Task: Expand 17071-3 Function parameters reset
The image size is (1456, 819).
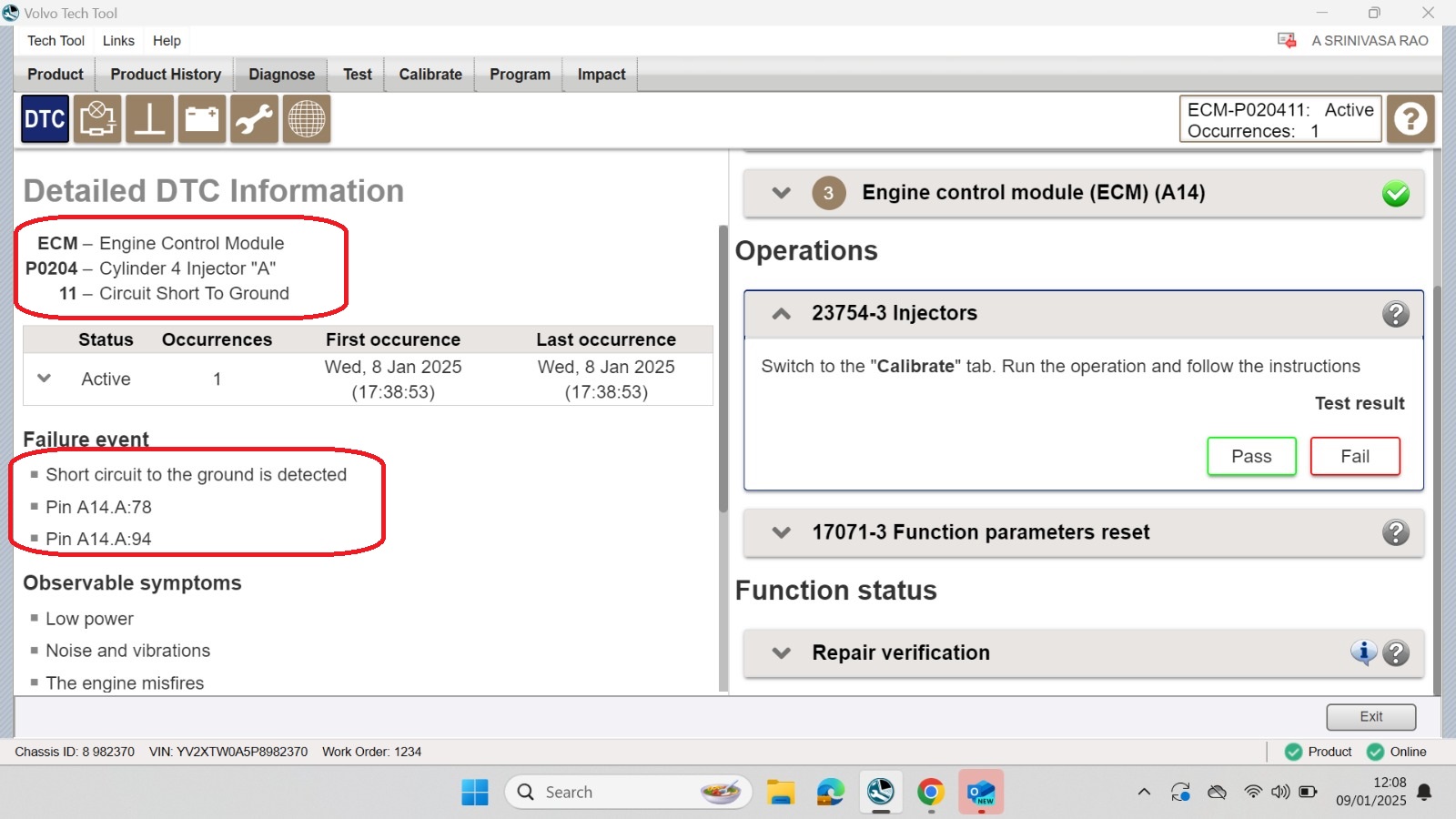Action: point(781,532)
